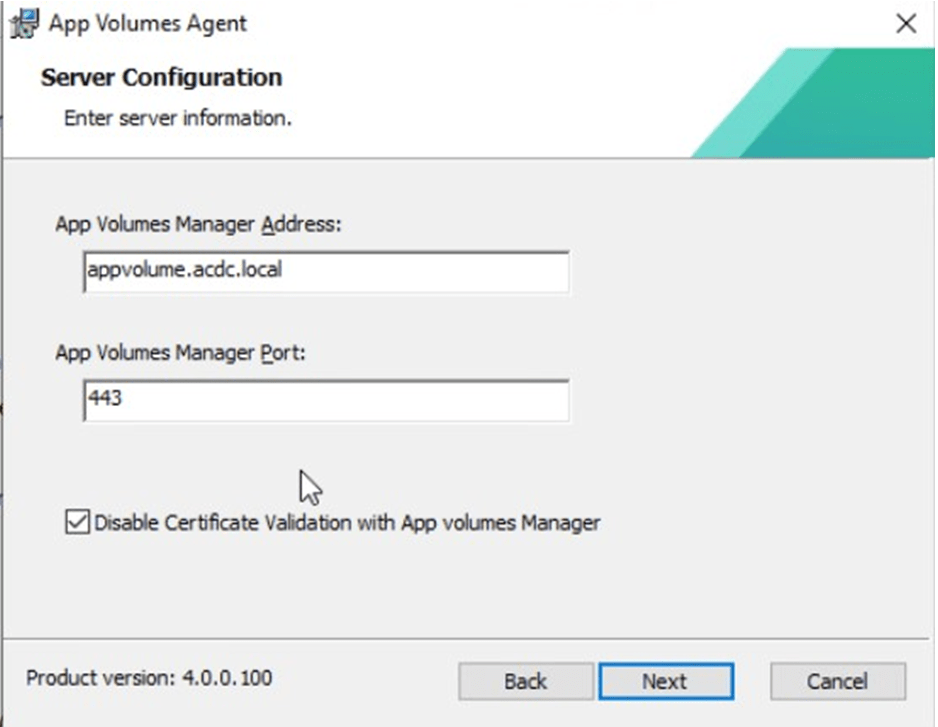Click the Server Configuration heading
The height and width of the screenshot is (727, 938).
click(x=161, y=78)
